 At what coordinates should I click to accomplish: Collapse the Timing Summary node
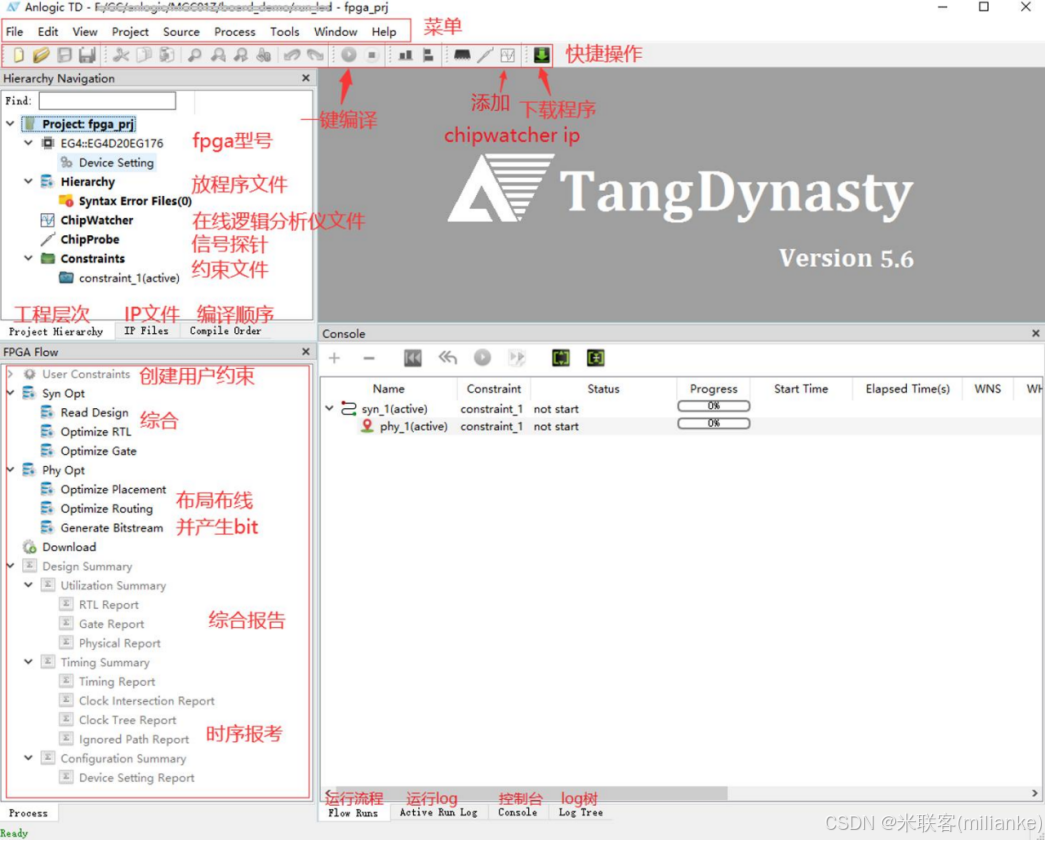pos(28,662)
